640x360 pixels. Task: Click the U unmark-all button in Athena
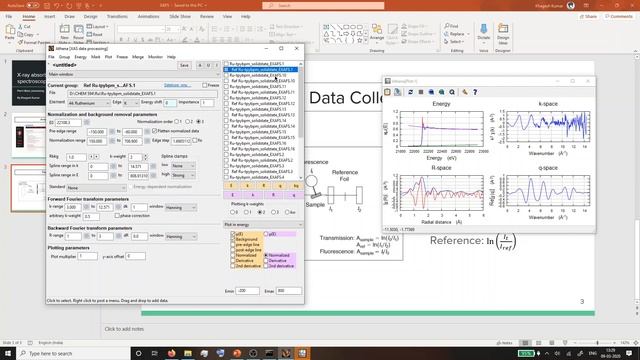[208, 65]
